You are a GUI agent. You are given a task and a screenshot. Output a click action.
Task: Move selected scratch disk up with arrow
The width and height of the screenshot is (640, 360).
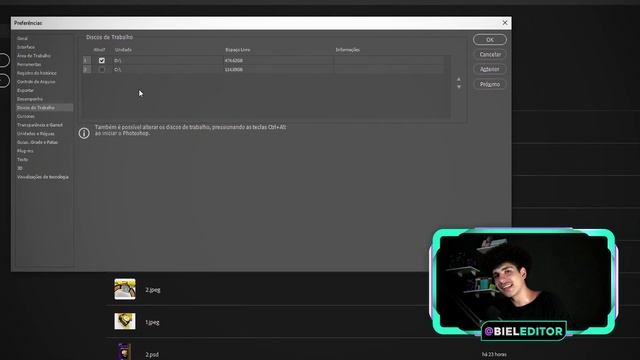(459, 79)
